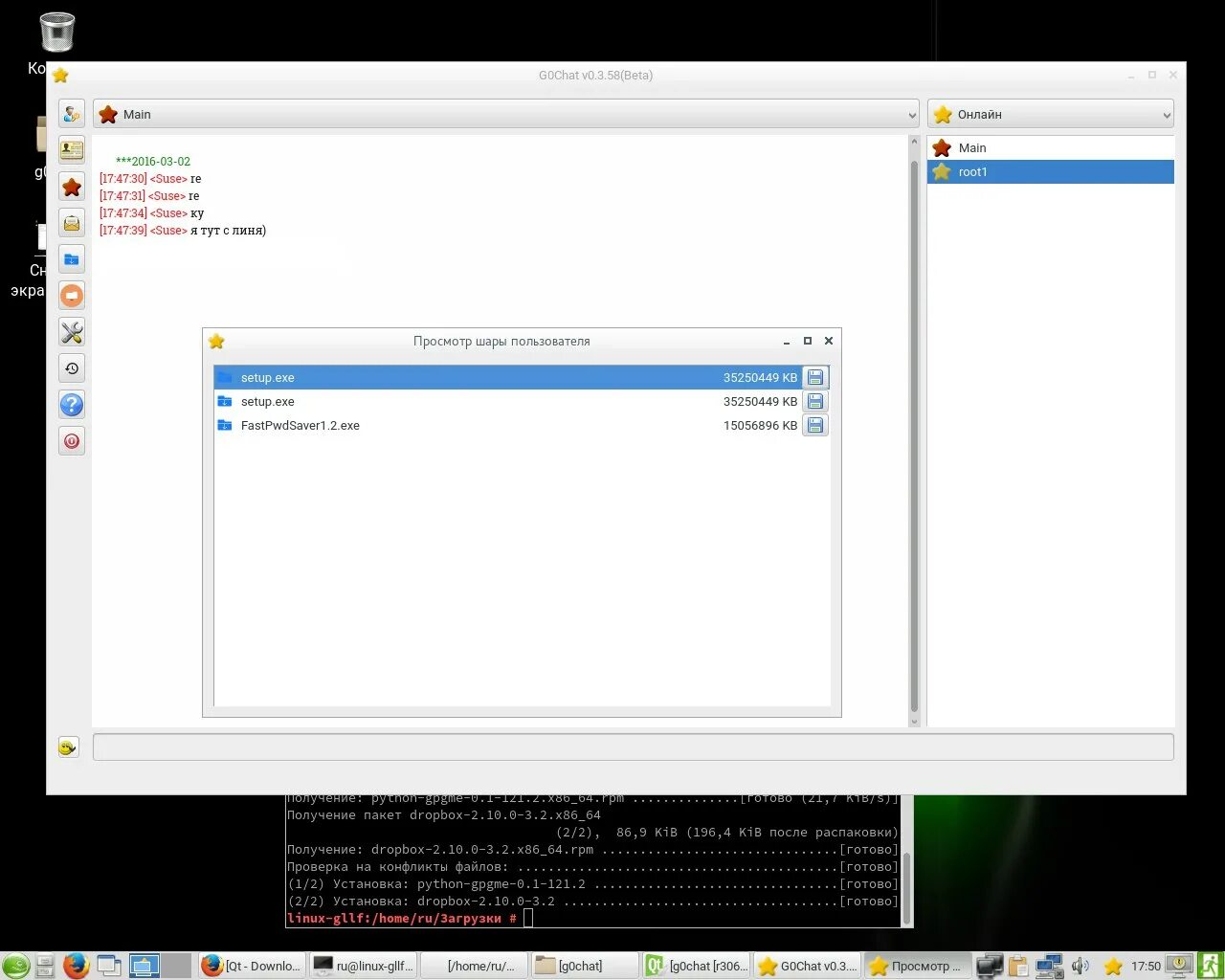This screenshot has width=1225, height=980.
Task: Expand the Main channel dropdown
Action: point(506,114)
